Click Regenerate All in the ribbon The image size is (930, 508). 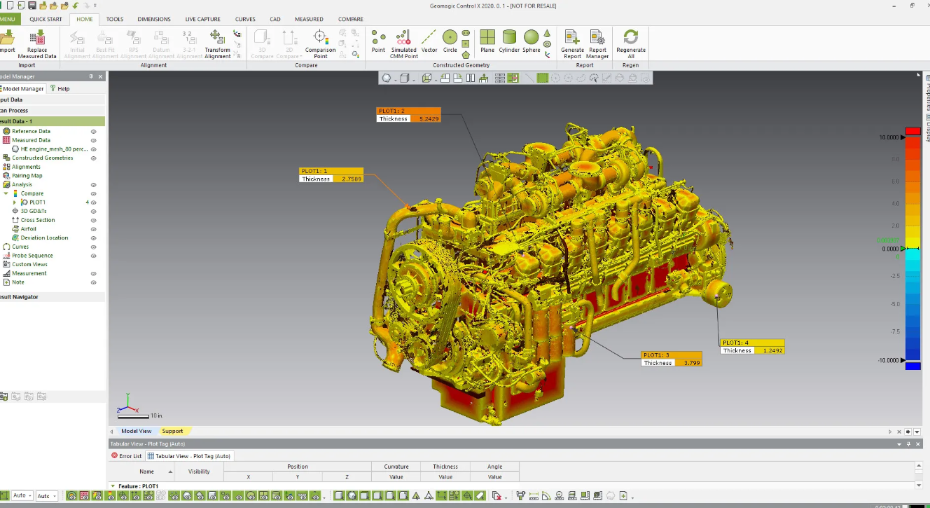click(x=631, y=38)
